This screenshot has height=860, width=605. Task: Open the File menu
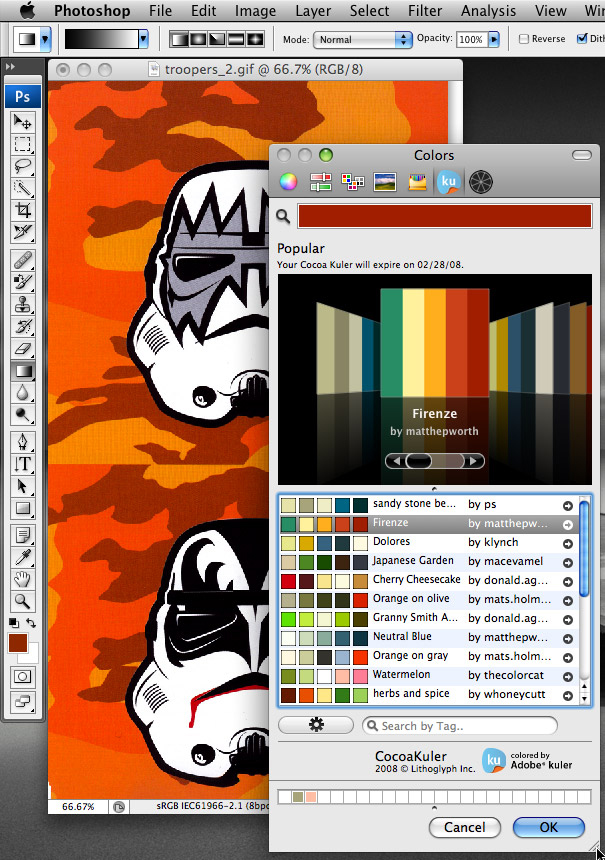coord(161,10)
